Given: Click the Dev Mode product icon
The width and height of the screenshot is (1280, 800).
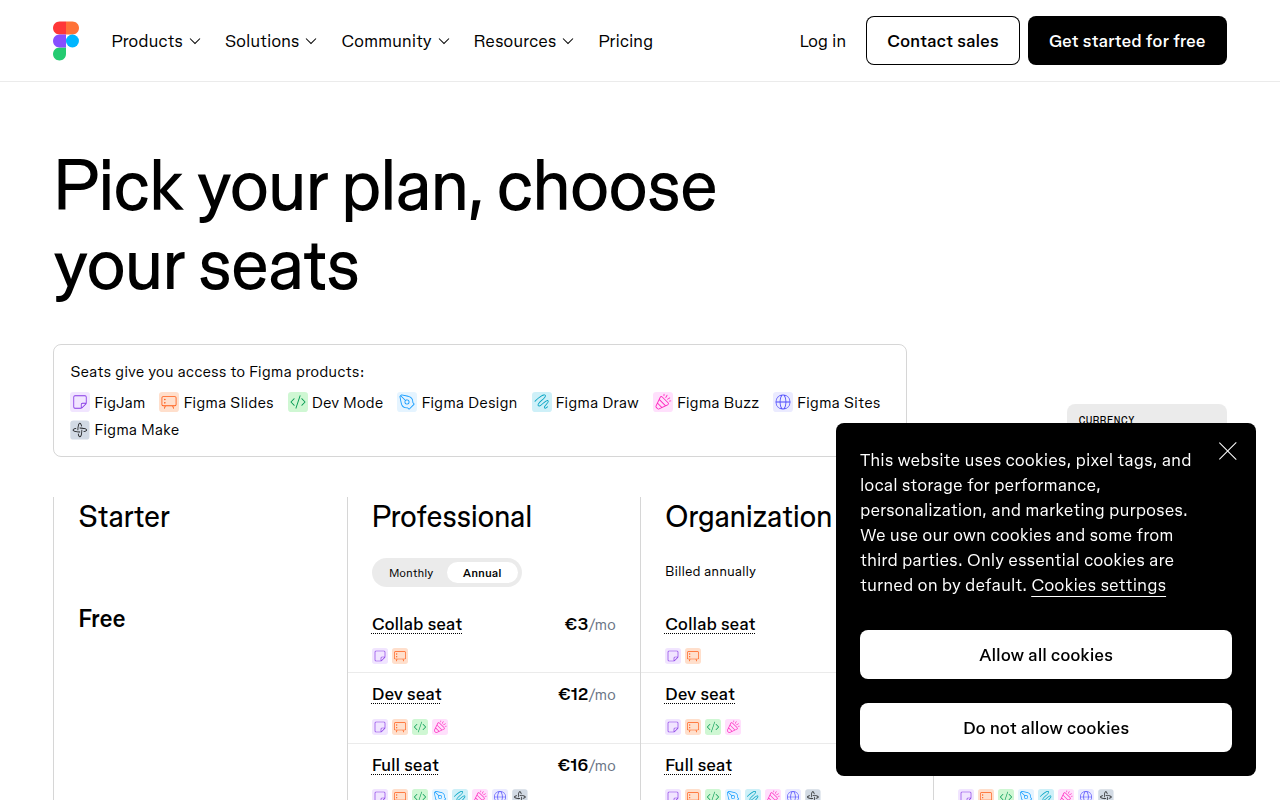Looking at the screenshot, I should coord(297,402).
